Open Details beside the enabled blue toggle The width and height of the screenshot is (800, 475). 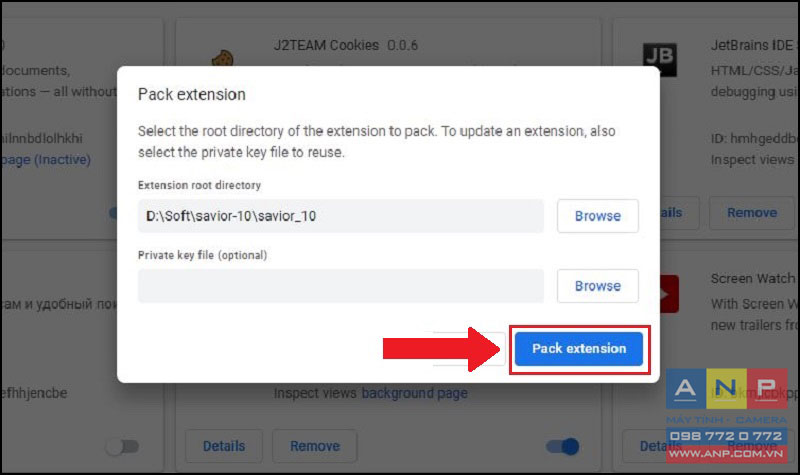(x=224, y=446)
